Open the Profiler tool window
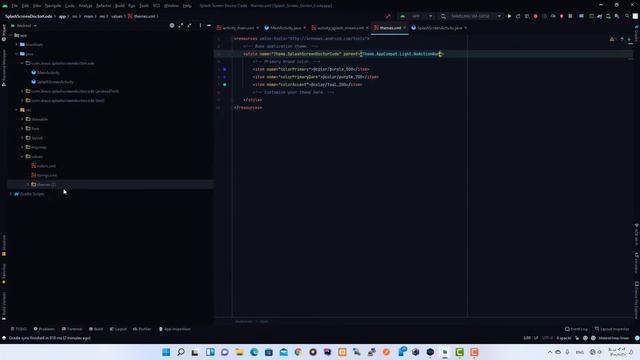 pyautogui.click(x=142, y=329)
